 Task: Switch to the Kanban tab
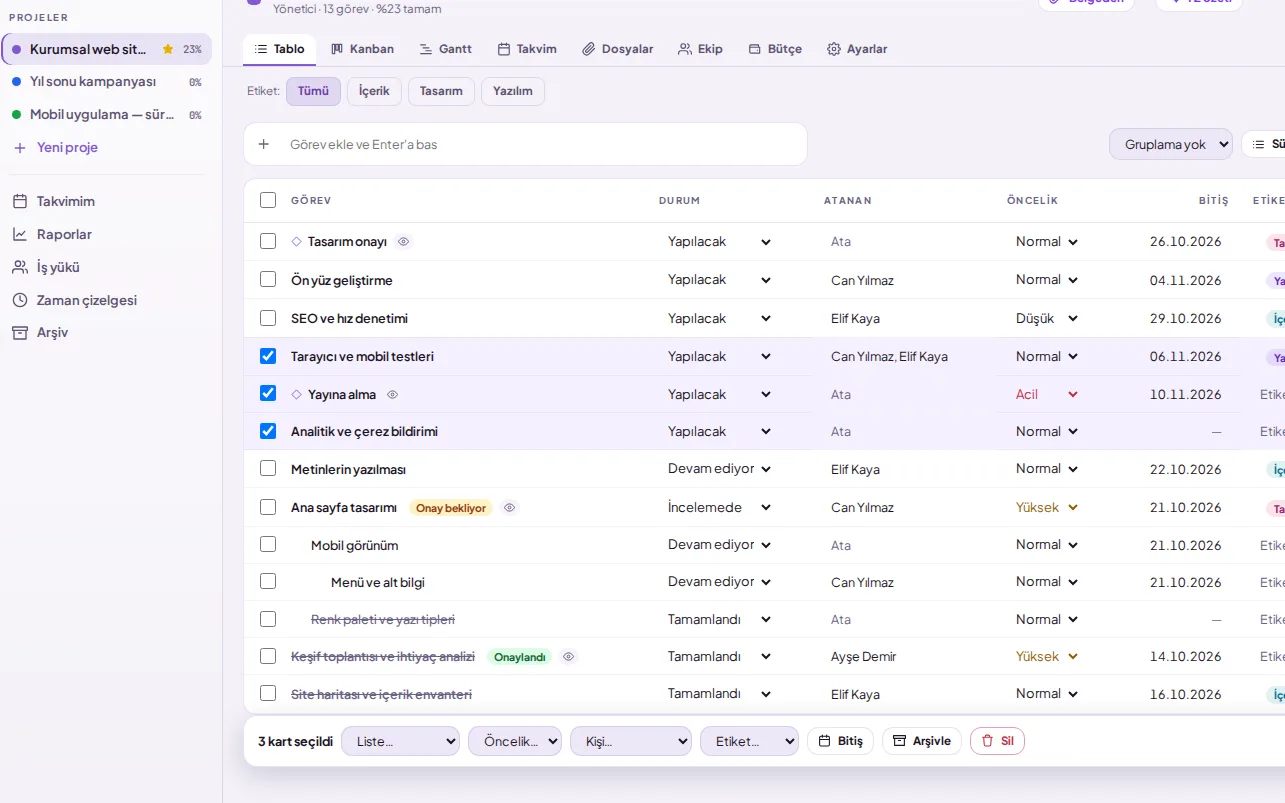pyautogui.click(x=362, y=49)
